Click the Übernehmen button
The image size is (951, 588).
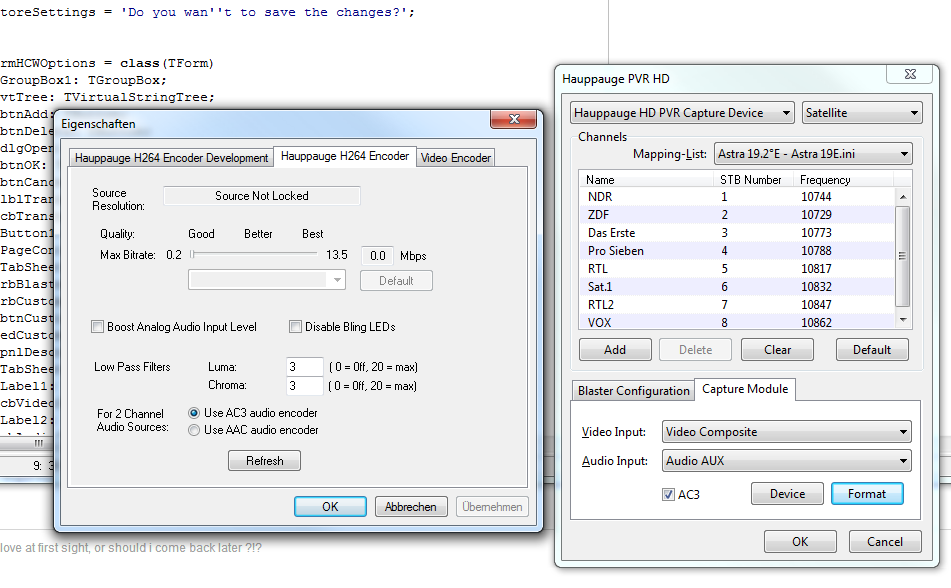pos(492,507)
